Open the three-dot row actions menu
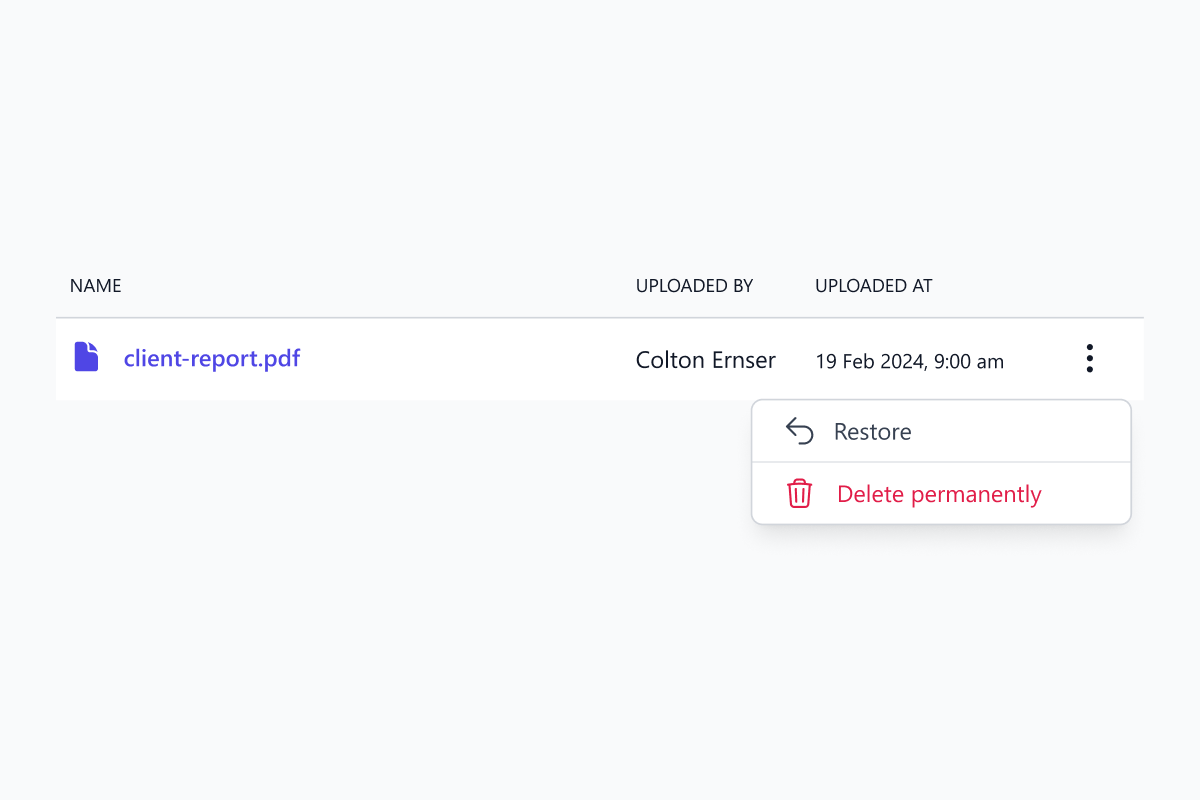1200x800 pixels. (x=1089, y=358)
